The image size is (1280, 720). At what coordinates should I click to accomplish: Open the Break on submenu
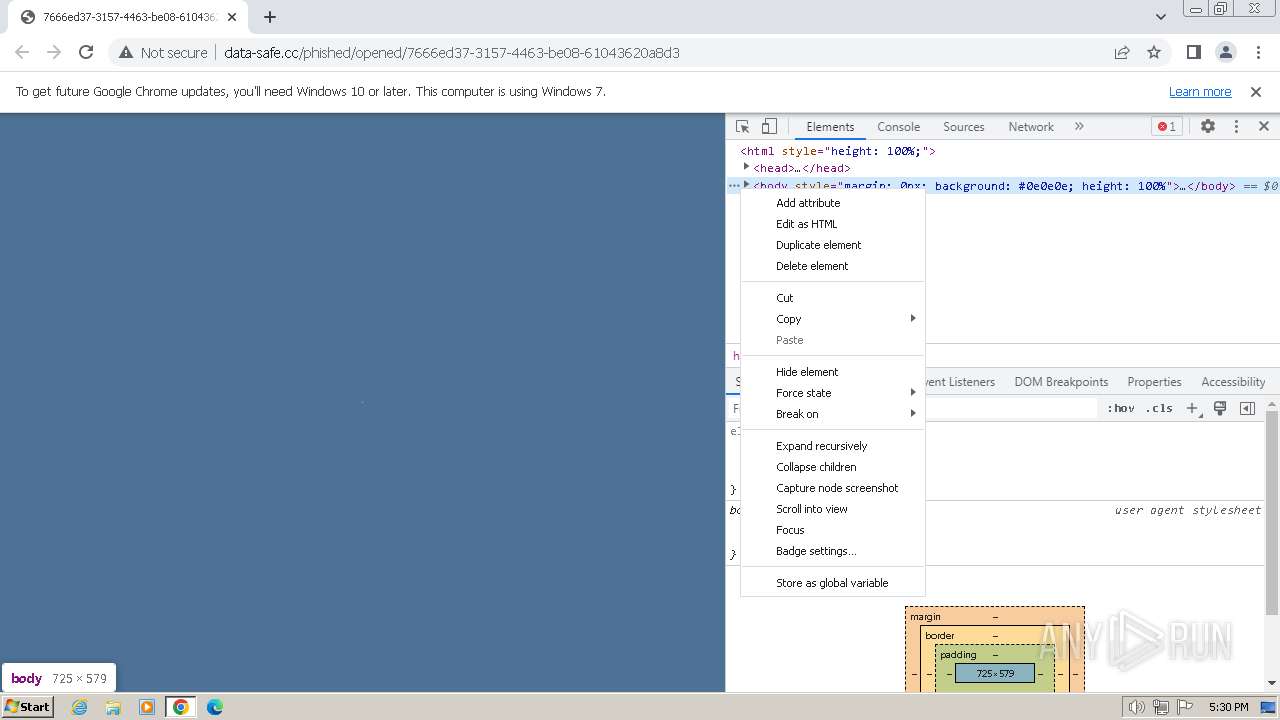[832, 414]
